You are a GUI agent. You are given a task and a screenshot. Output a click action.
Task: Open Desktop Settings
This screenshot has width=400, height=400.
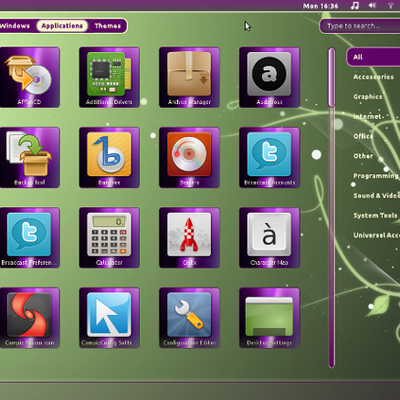click(x=269, y=318)
